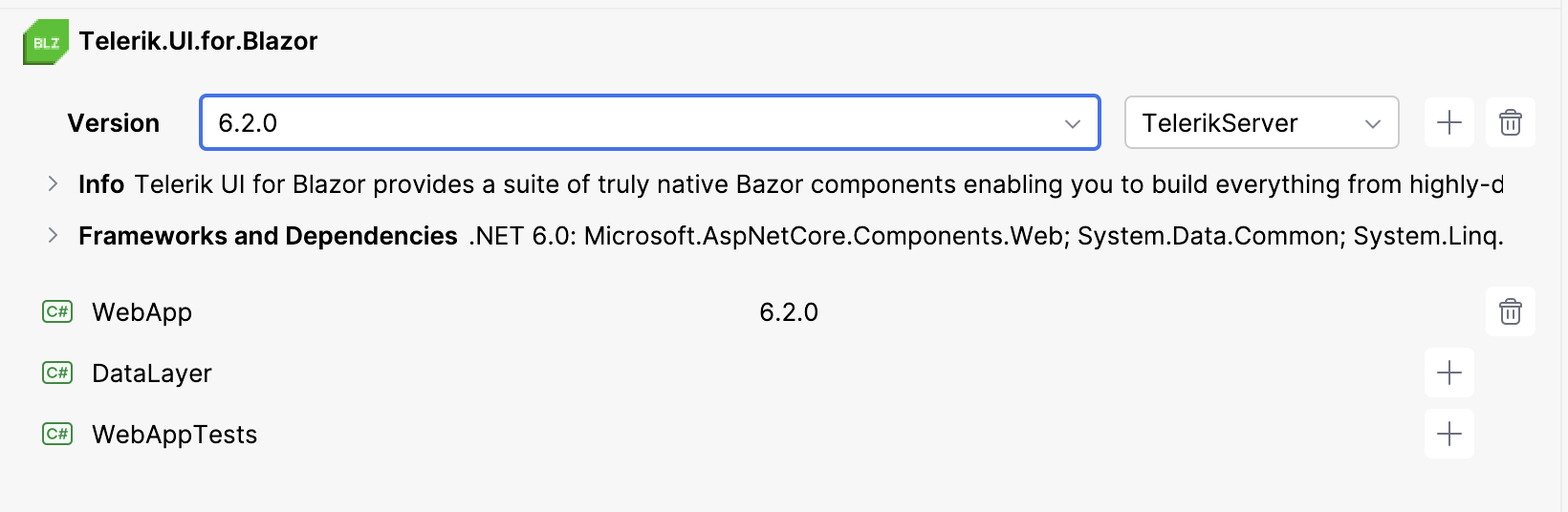
Task: Install the package into the DataLayer project
Action: (1448, 373)
